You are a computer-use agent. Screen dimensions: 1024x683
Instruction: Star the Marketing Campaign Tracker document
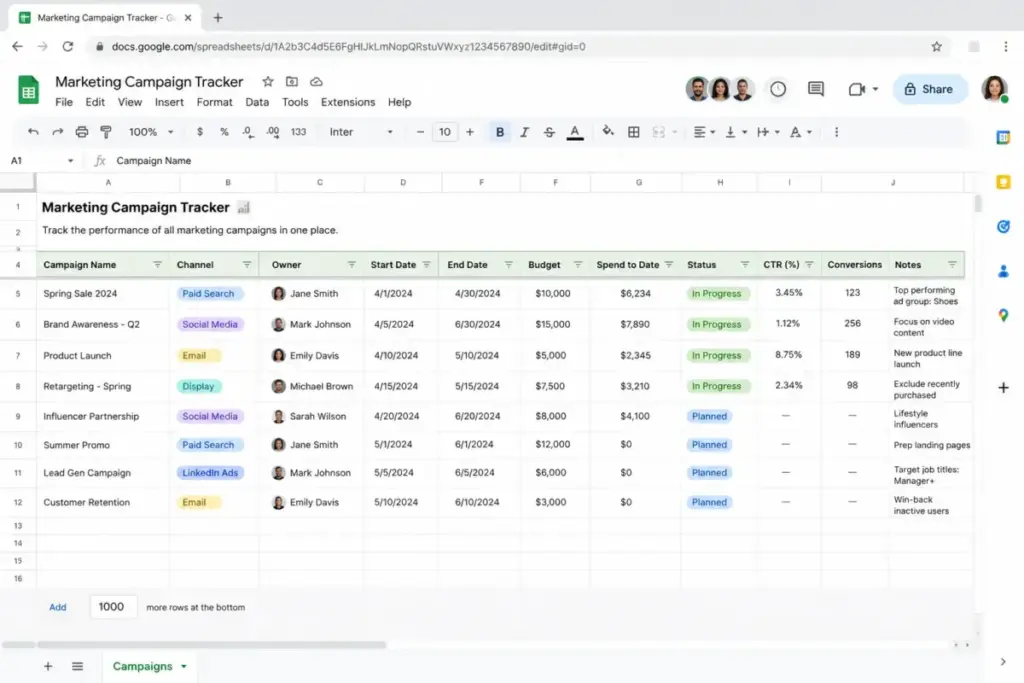pos(268,82)
